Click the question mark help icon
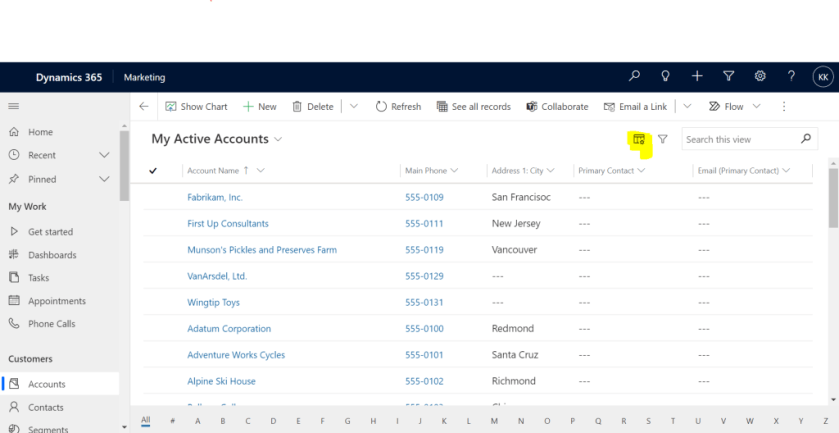839x433 pixels. pos(791,77)
